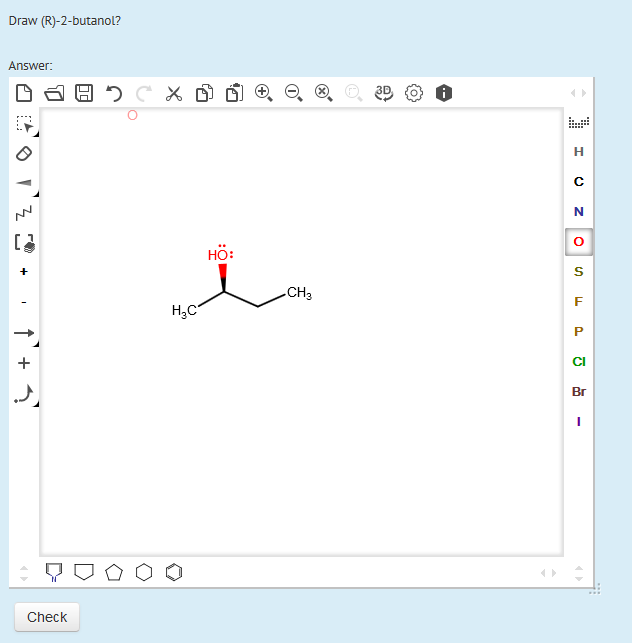This screenshot has width=632, height=643.
Task: Open the periodic table
Action: point(579,122)
